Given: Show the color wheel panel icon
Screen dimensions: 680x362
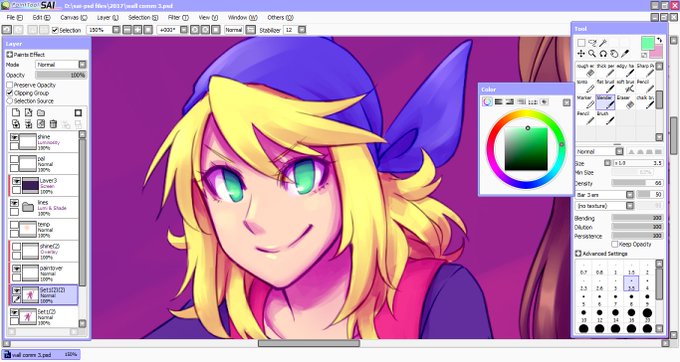Looking at the screenshot, I should (487, 102).
